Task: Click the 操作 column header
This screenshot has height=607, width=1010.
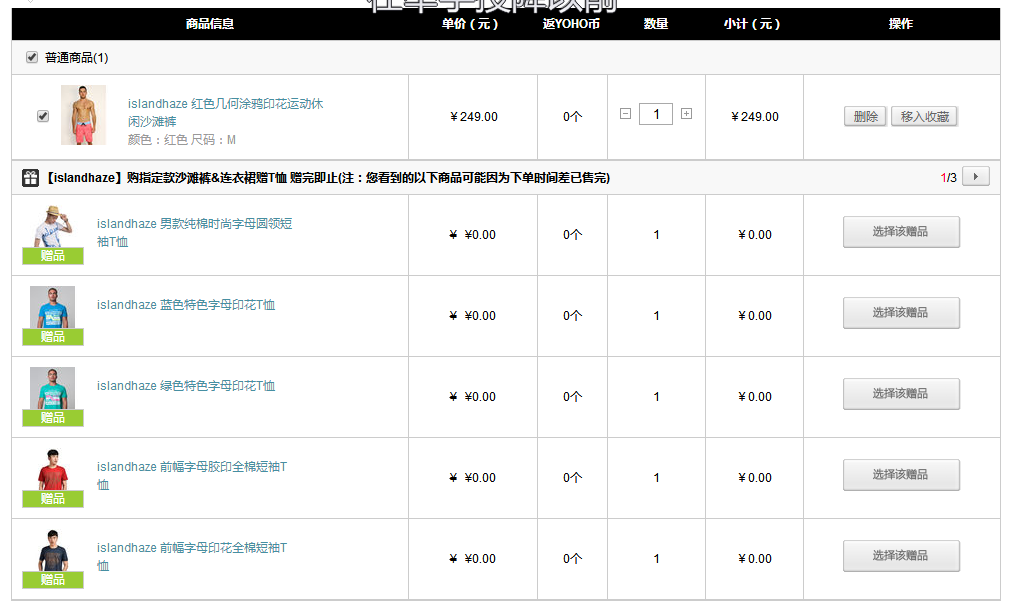Action: [900, 24]
